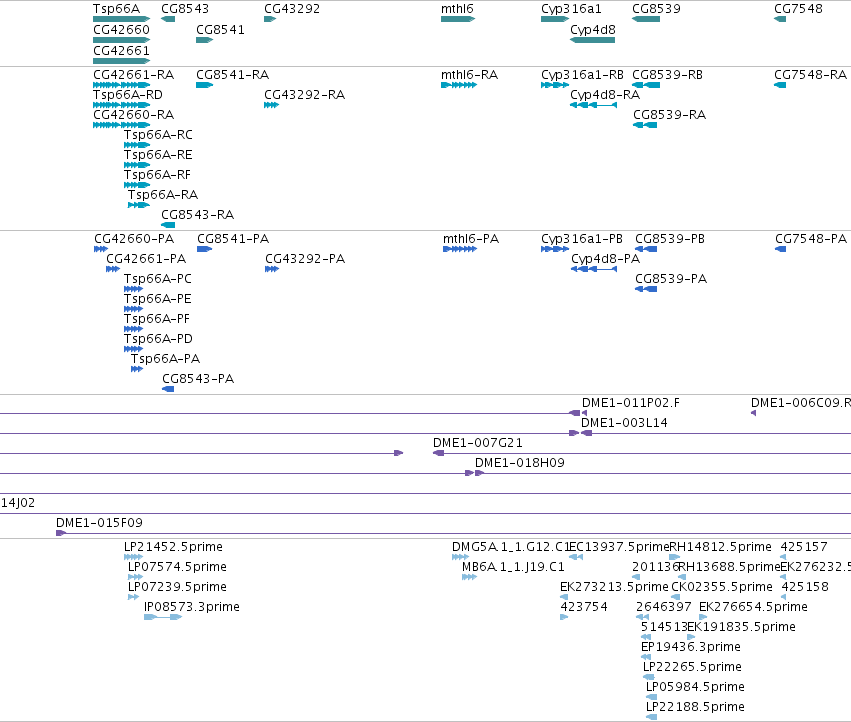This screenshot has height=722, width=851.
Task: Click the Tsp66A-RE transcript
Action: (137, 165)
